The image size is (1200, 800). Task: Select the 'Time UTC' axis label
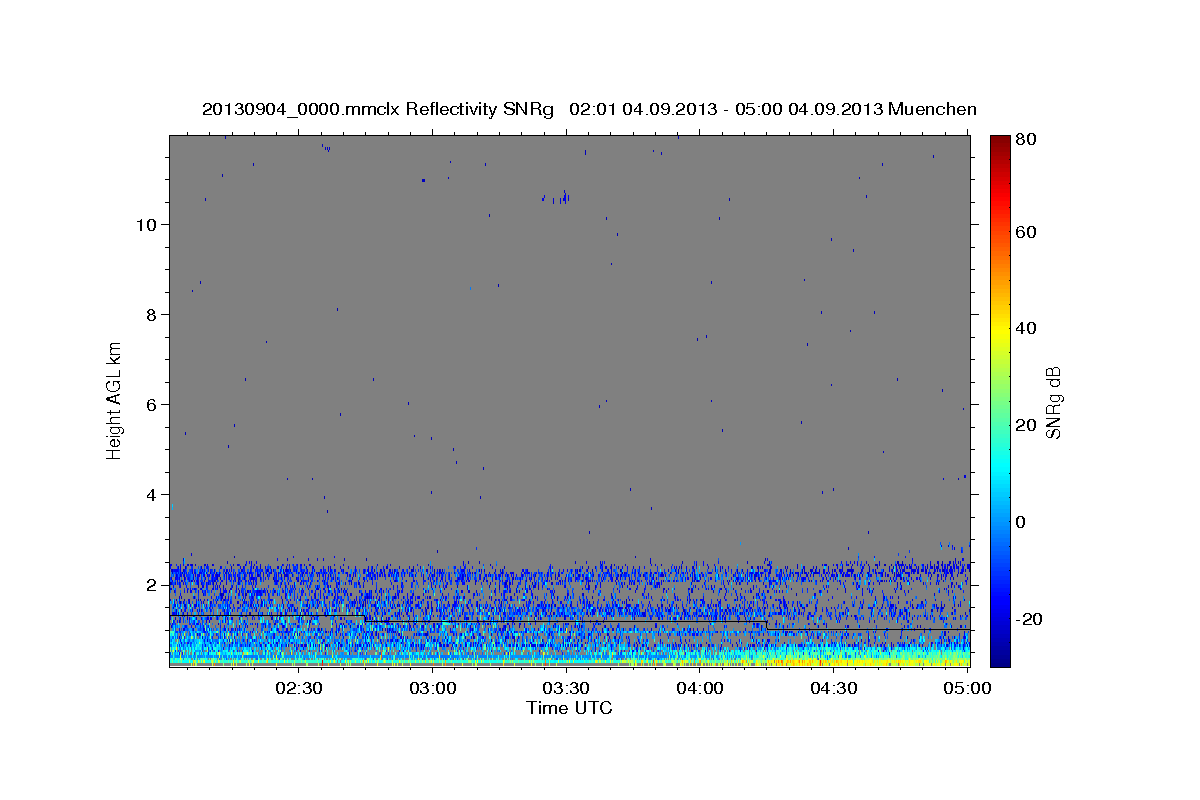point(569,708)
